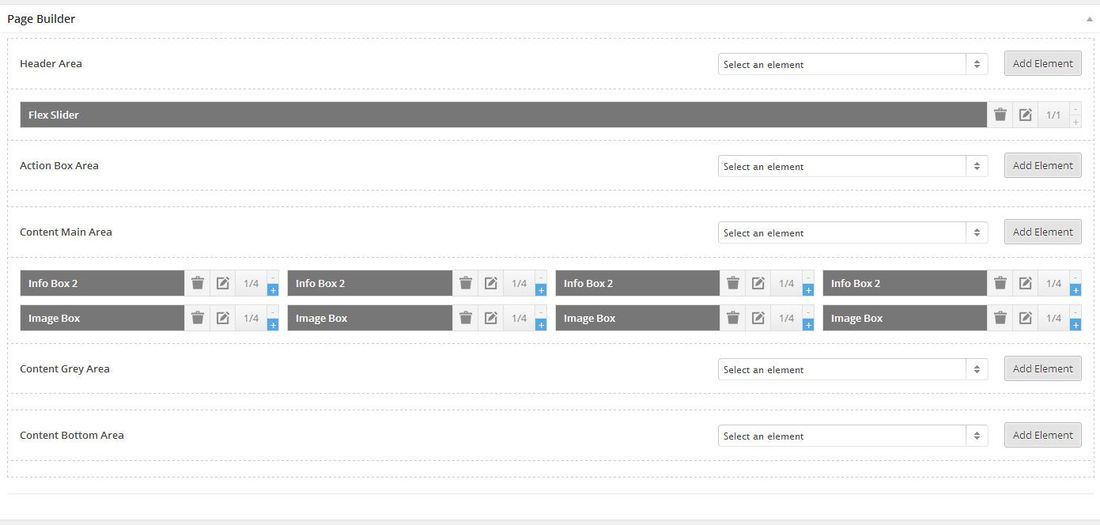Delete the third Image Box element
This screenshot has width=1100, height=525.
(x=733, y=318)
